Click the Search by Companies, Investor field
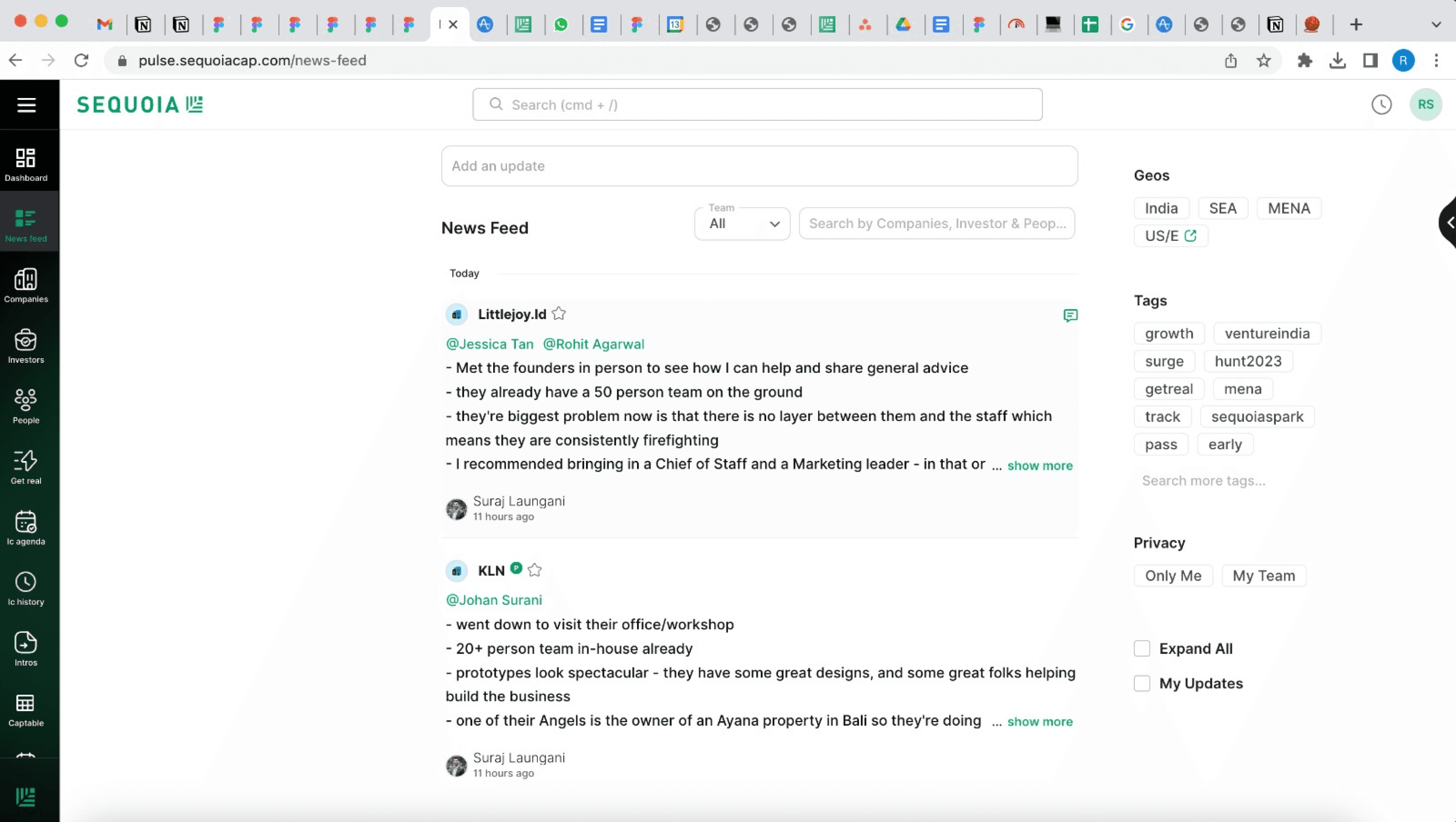The height and width of the screenshot is (822, 1456). click(x=936, y=224)
